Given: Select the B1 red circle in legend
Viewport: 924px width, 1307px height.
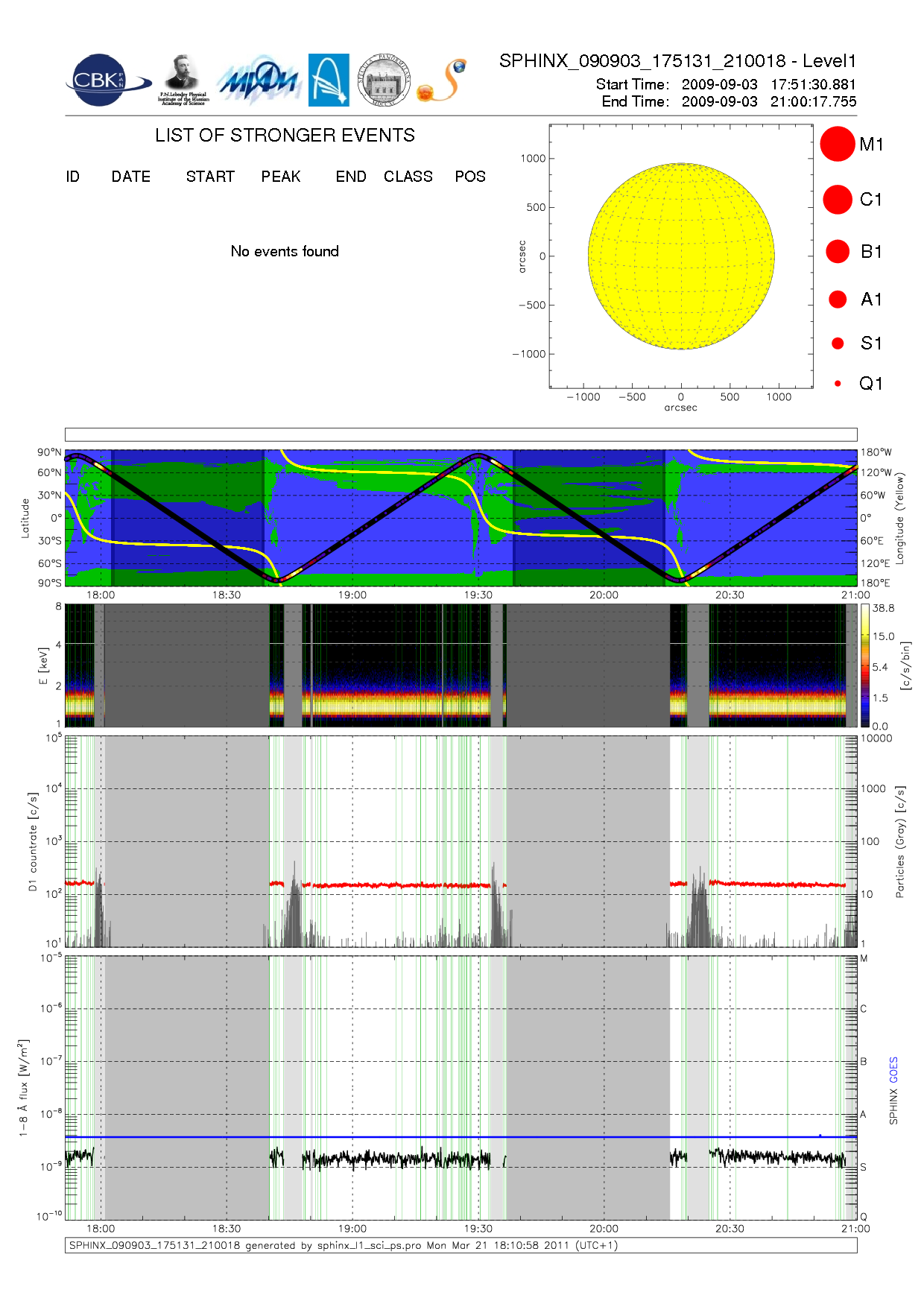Looking at the screenshot, I should pyautogui.click(x=837, y=252).
